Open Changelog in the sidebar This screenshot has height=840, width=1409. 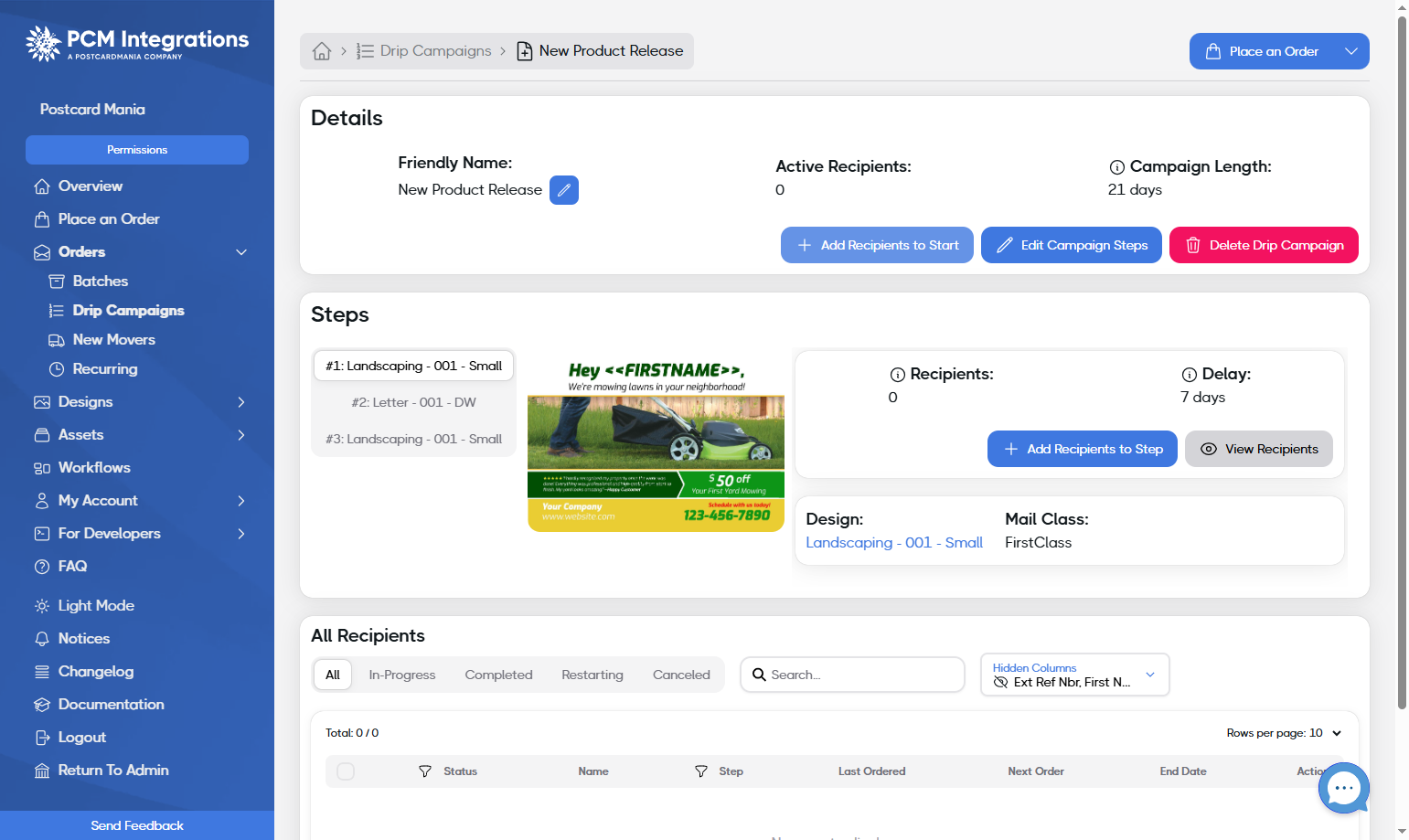pyautogui.click(x=96, y=672)
